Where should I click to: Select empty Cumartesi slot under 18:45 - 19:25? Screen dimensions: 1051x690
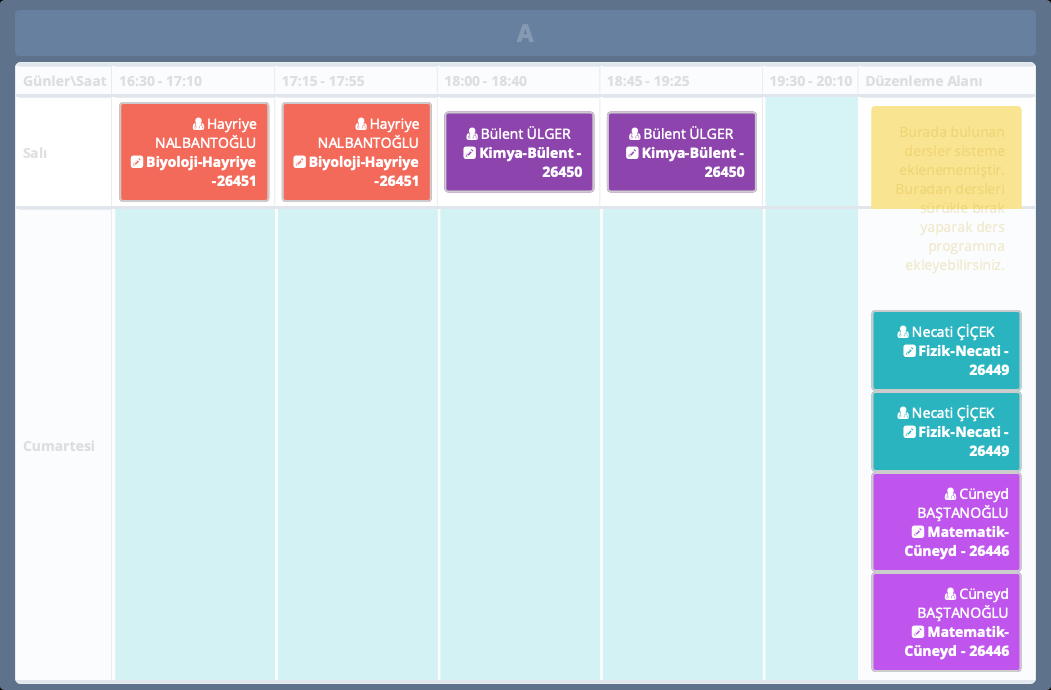(x=681, y=445)
